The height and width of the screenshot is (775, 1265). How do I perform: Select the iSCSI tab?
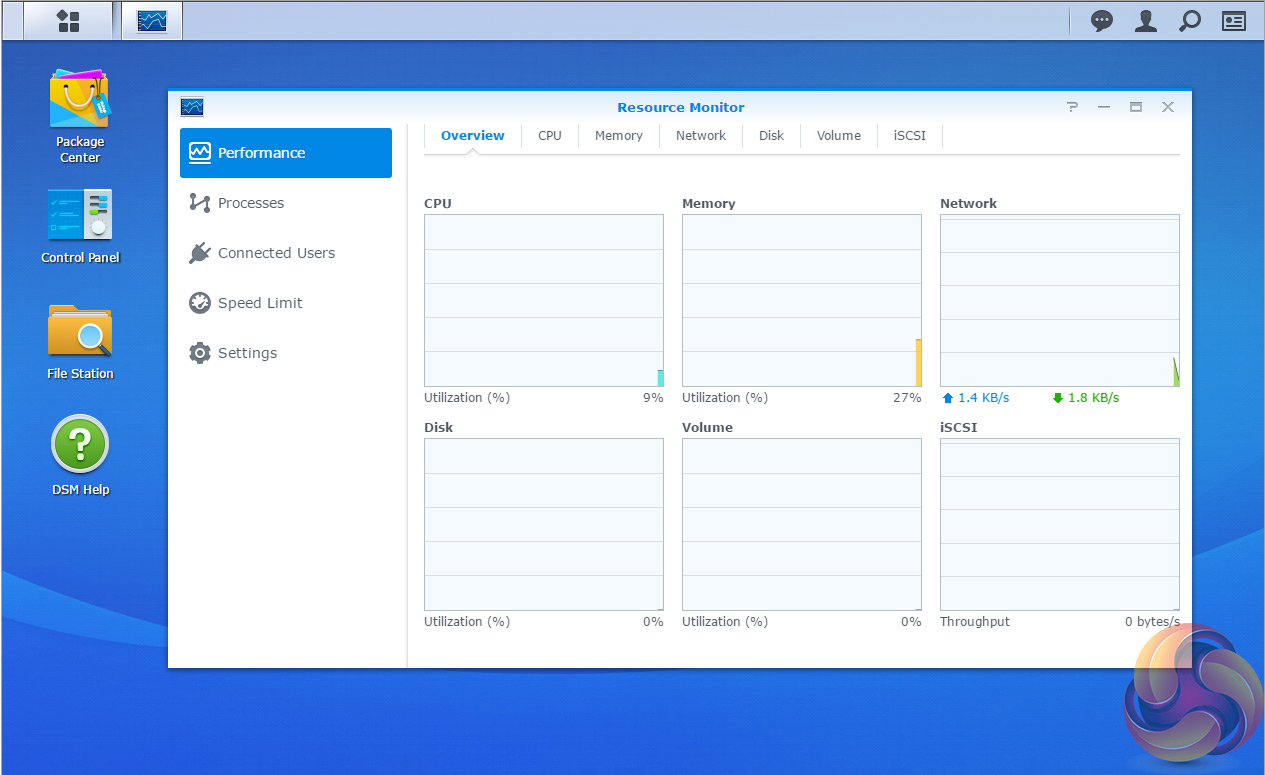click(909, 135)
